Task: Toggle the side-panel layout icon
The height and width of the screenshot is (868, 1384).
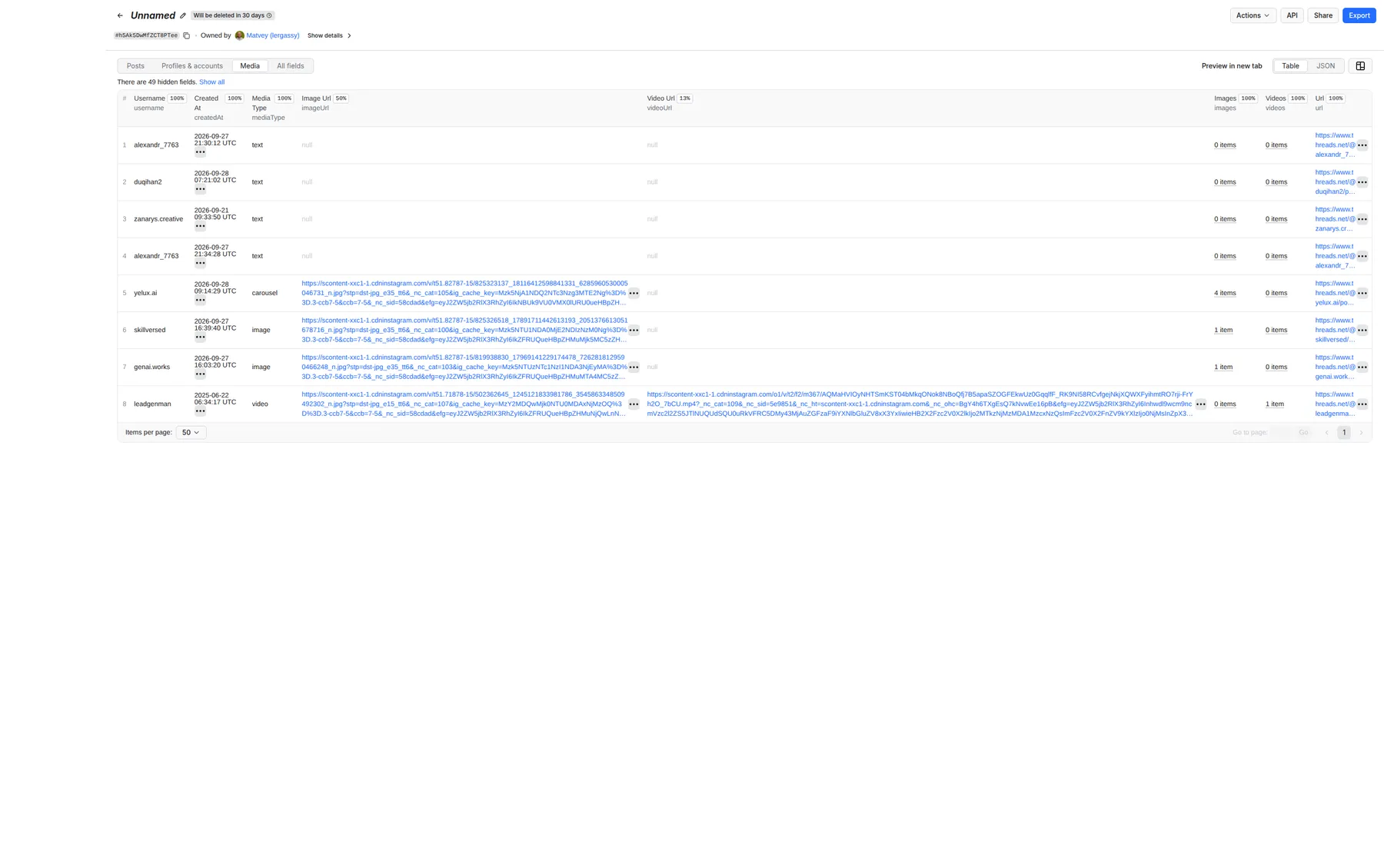Action: click(1360, 66)
